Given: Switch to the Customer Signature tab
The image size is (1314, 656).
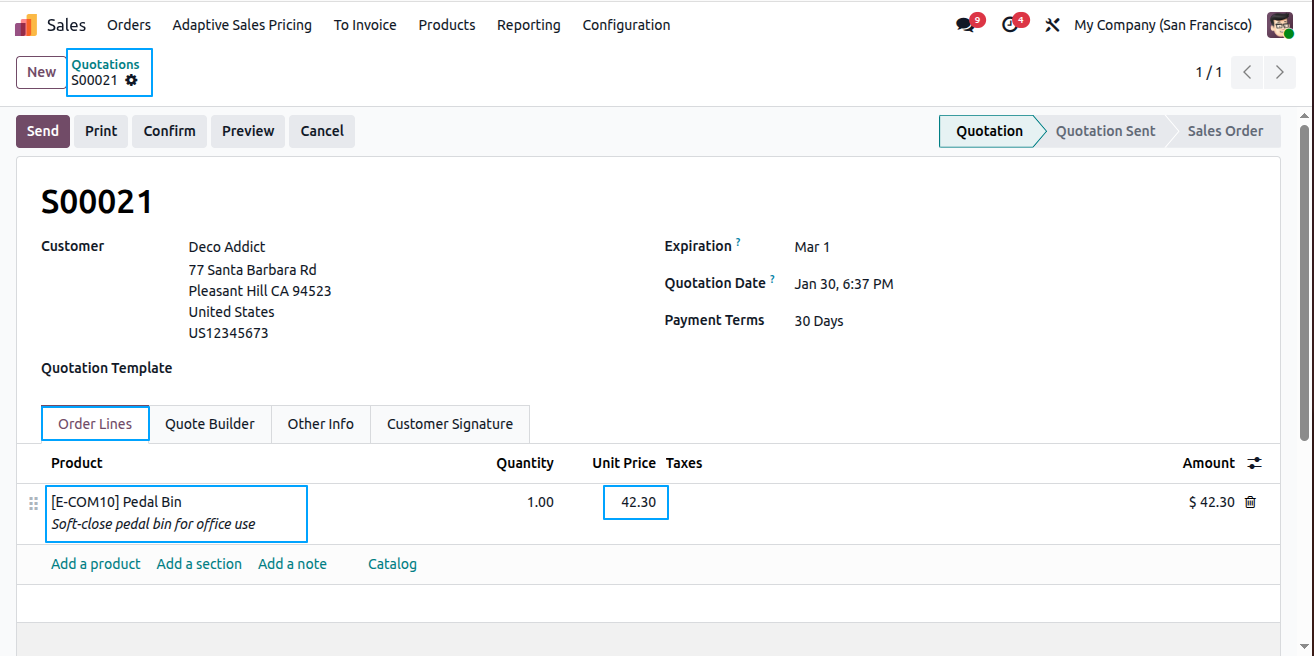Looking at the screenshot, I should click(450, 424).
